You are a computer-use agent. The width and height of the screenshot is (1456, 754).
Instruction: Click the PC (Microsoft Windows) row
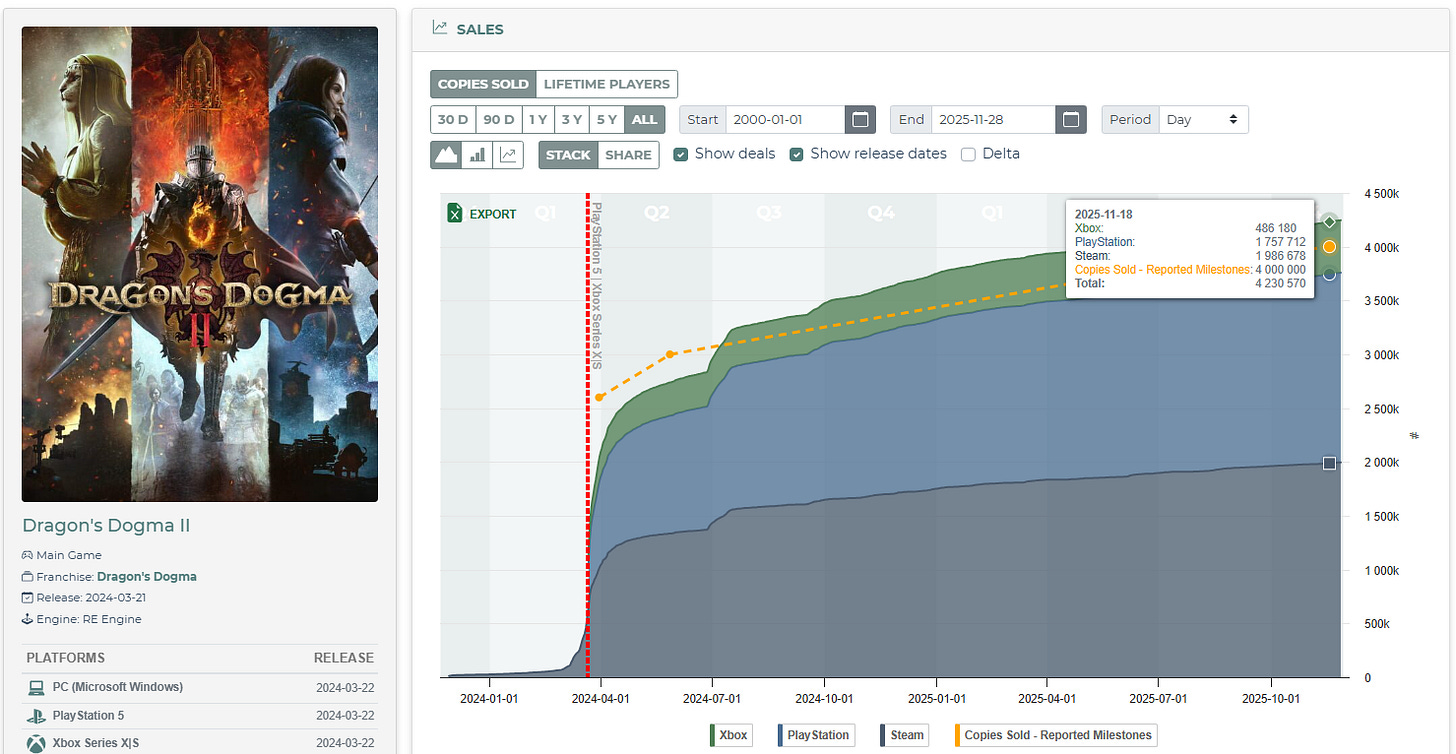point(200,688)
